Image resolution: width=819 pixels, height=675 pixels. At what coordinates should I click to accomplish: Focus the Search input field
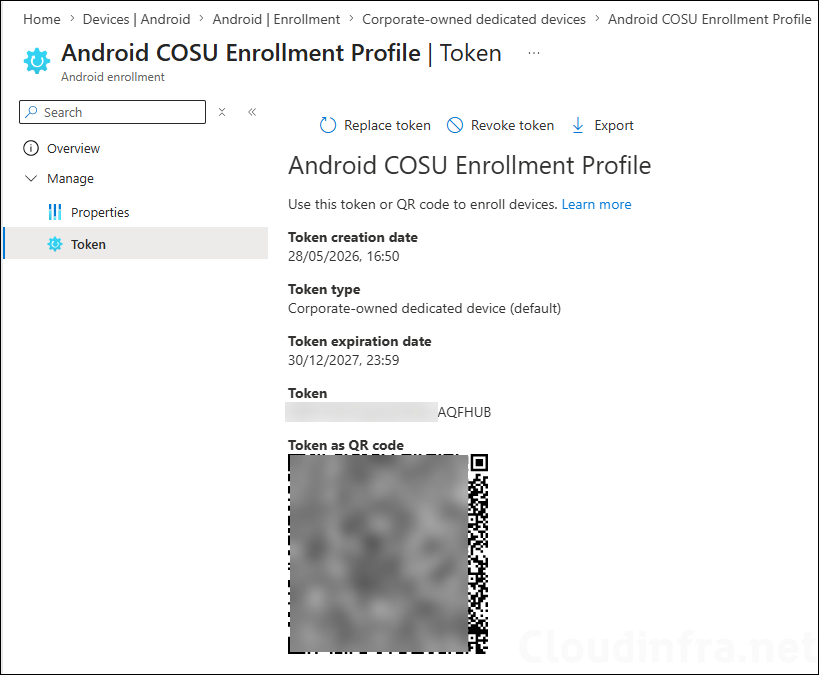click(x=112, y=112)
